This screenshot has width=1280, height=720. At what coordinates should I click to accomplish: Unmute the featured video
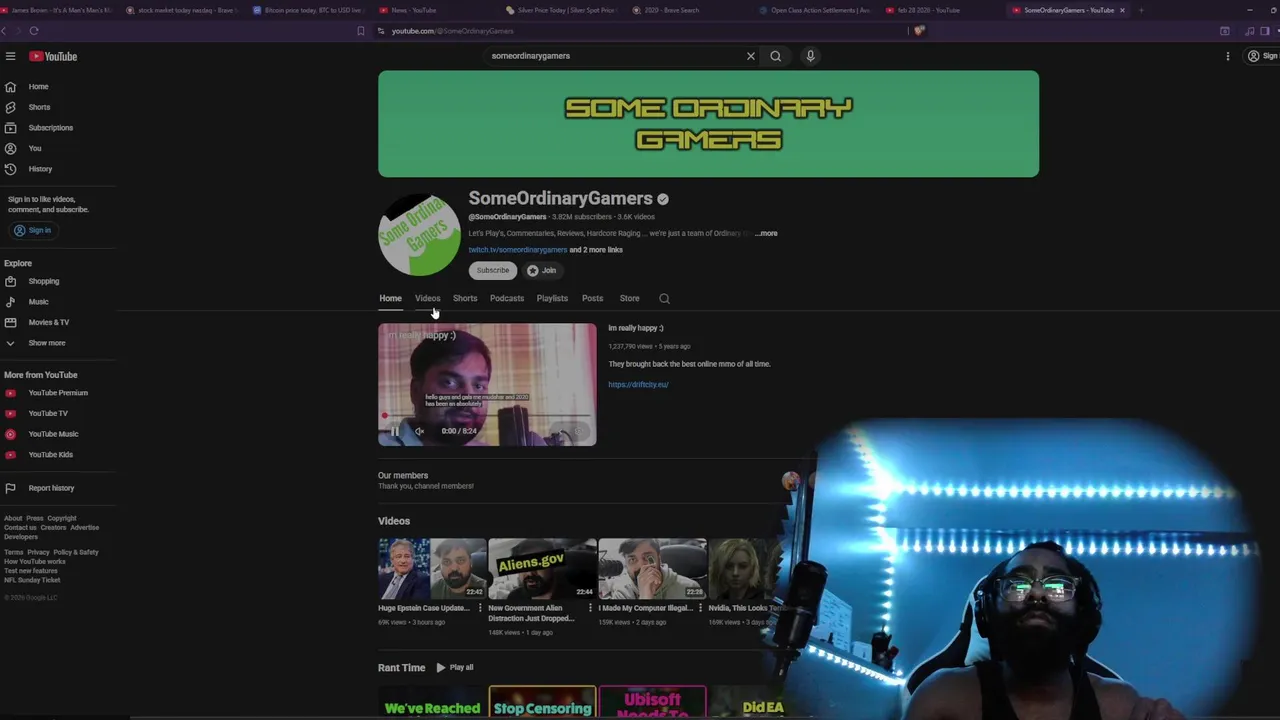pyautogui.click(x=419, y=431)
